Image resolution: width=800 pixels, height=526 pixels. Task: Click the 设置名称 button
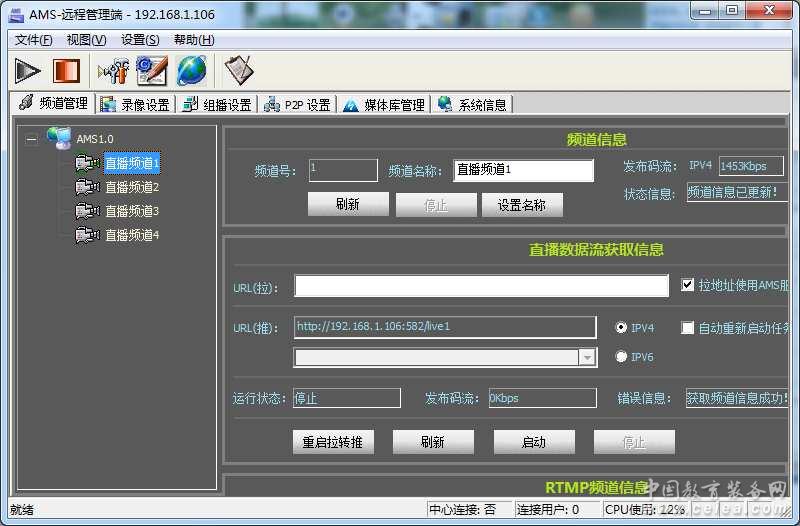tap(522, 205)
